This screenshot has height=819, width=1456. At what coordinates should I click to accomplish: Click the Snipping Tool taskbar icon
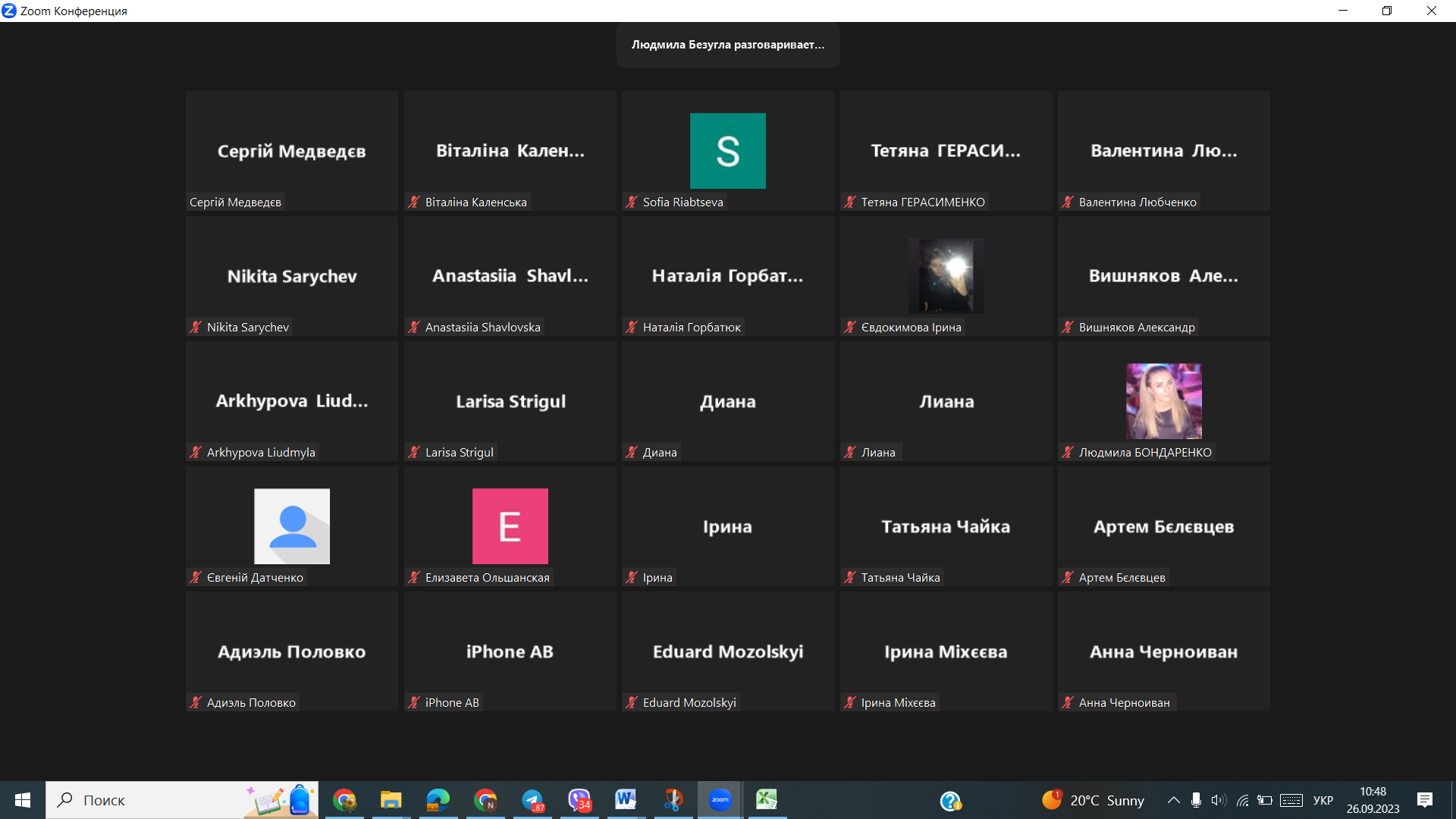click(673, 800)
